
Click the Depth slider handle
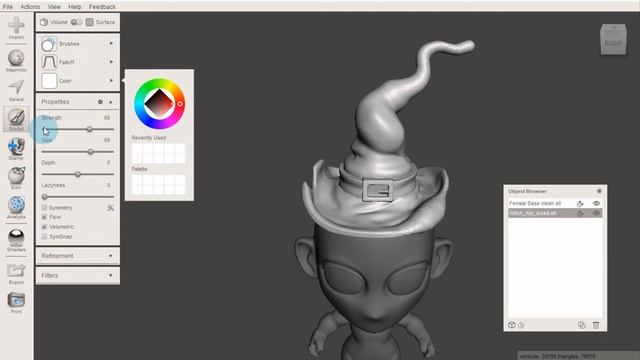click(78, 174)
